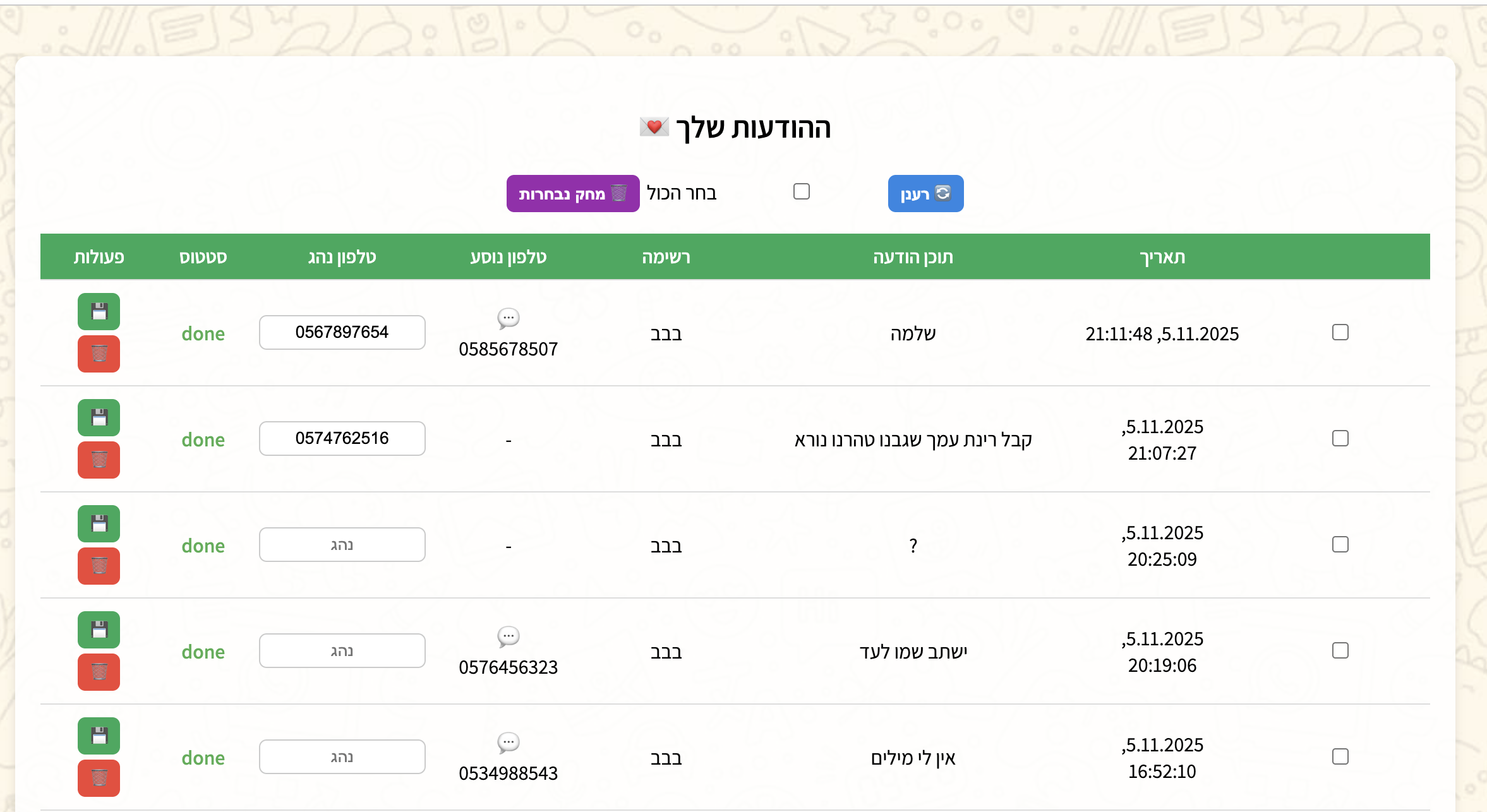This screenshot has width=1487, height=812.
Task: Check the checkbox for the 'שלמה' message row
Action: [x=1340, y=332]
